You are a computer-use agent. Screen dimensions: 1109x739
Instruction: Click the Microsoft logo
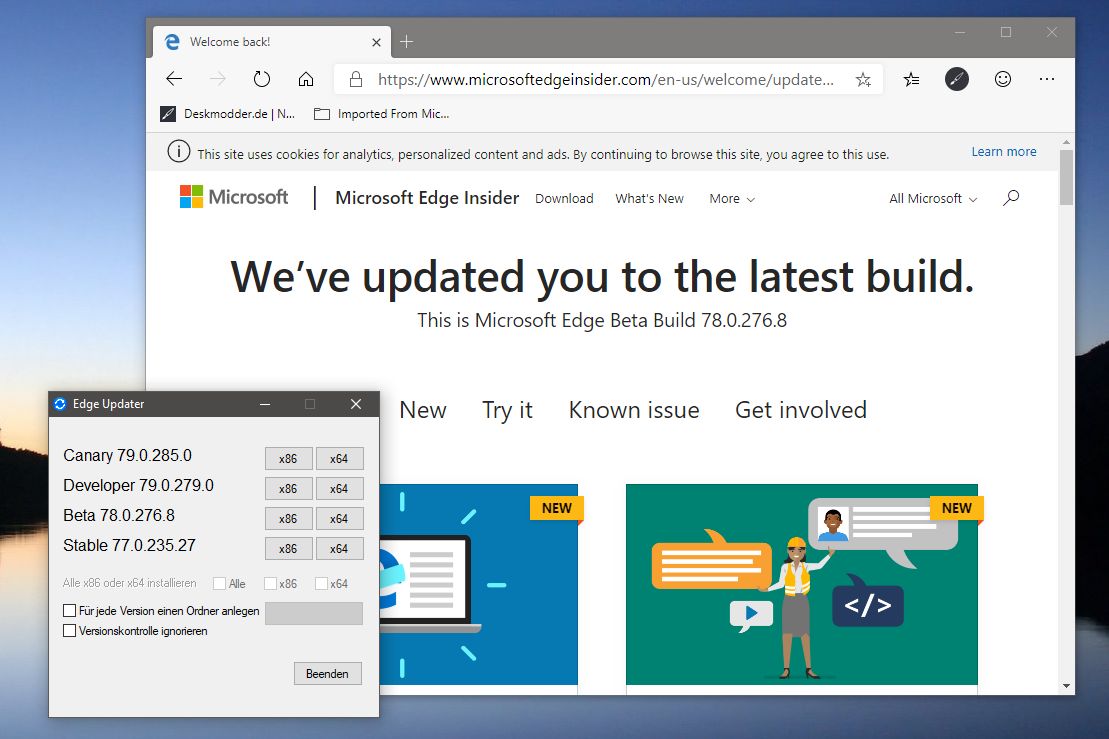pyautogui.click(x=234, y=197)
